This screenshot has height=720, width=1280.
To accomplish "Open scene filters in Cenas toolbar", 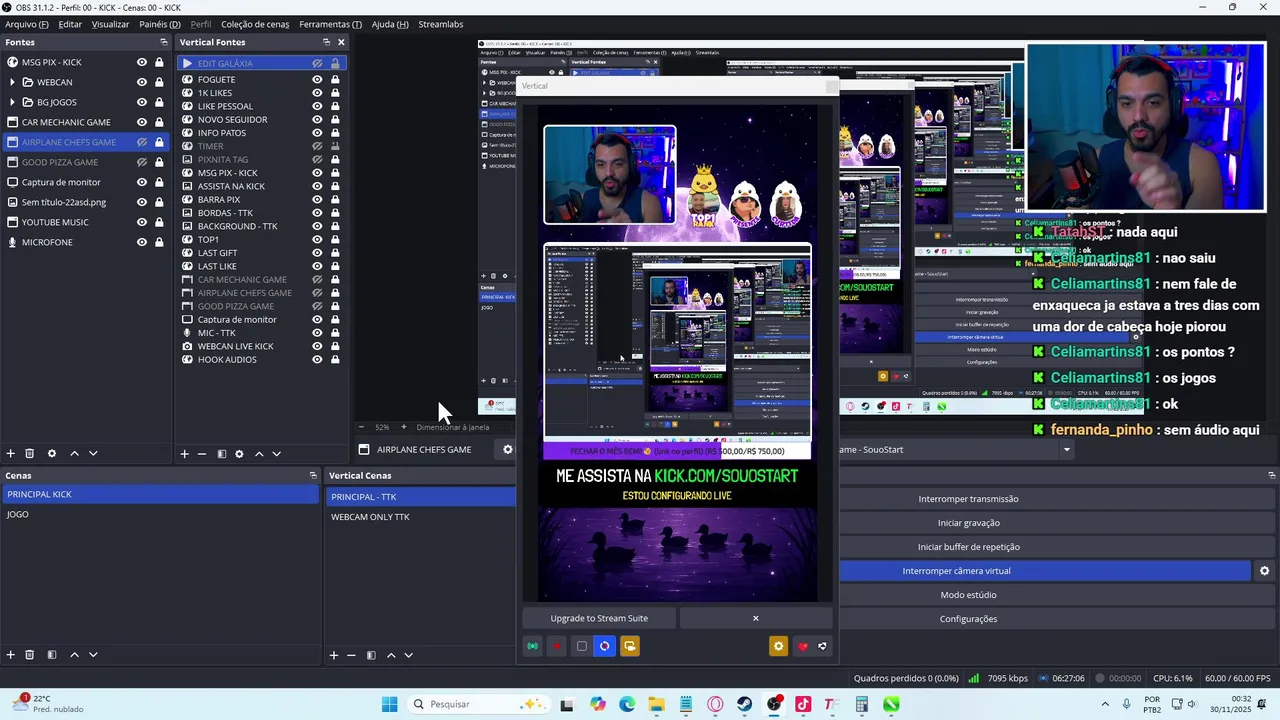I will coord(52,655).
